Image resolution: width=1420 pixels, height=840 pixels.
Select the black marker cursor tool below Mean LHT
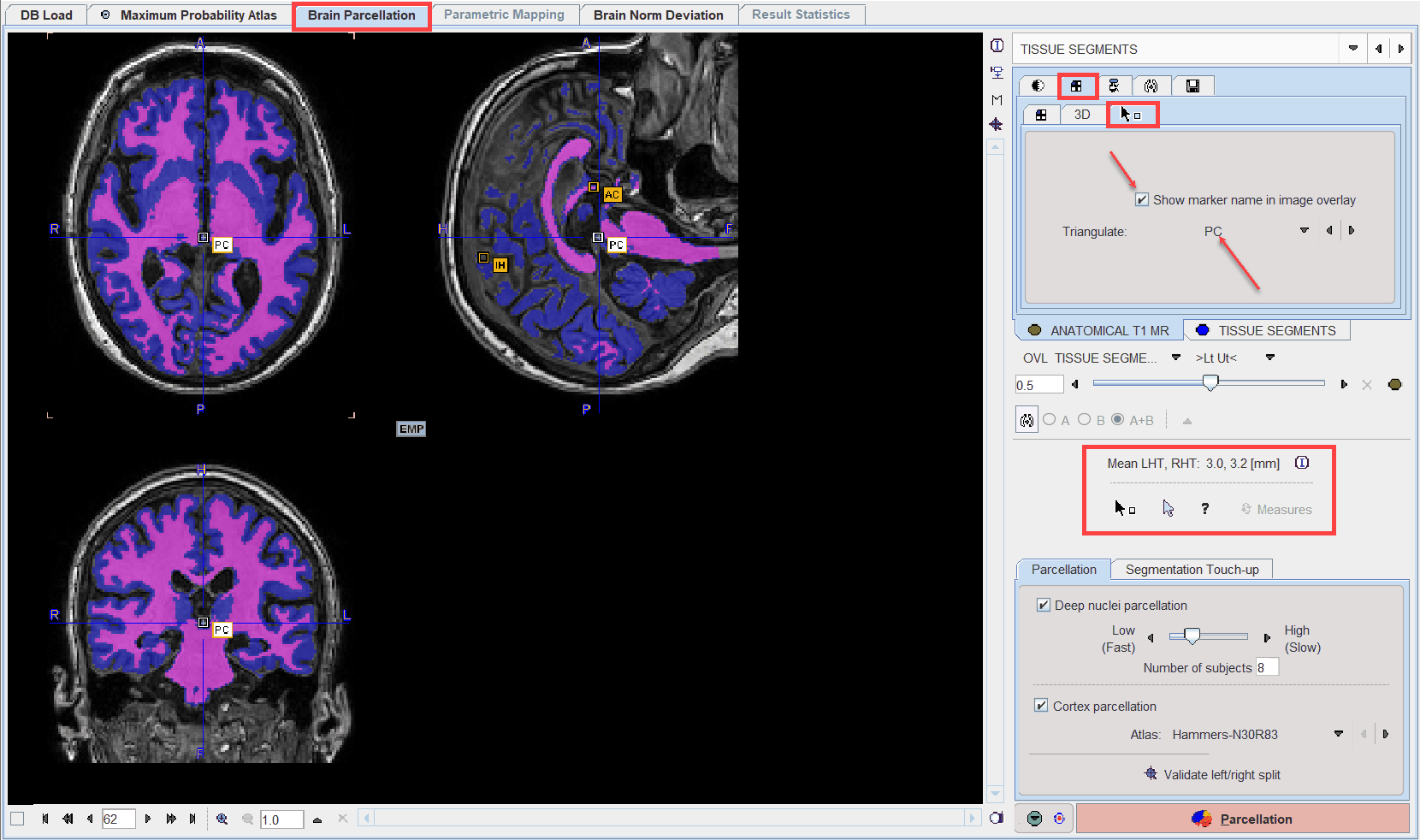pyautogui.click(x=1125, y=508)
